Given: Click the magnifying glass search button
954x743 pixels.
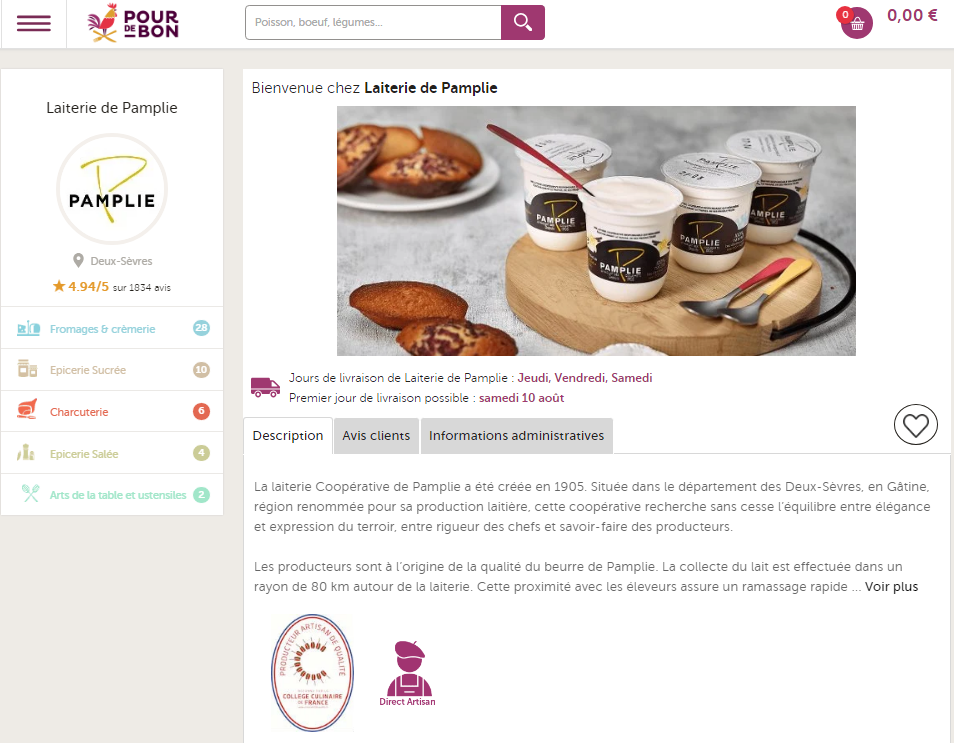Looking at the screenshot, I should 523,23.
